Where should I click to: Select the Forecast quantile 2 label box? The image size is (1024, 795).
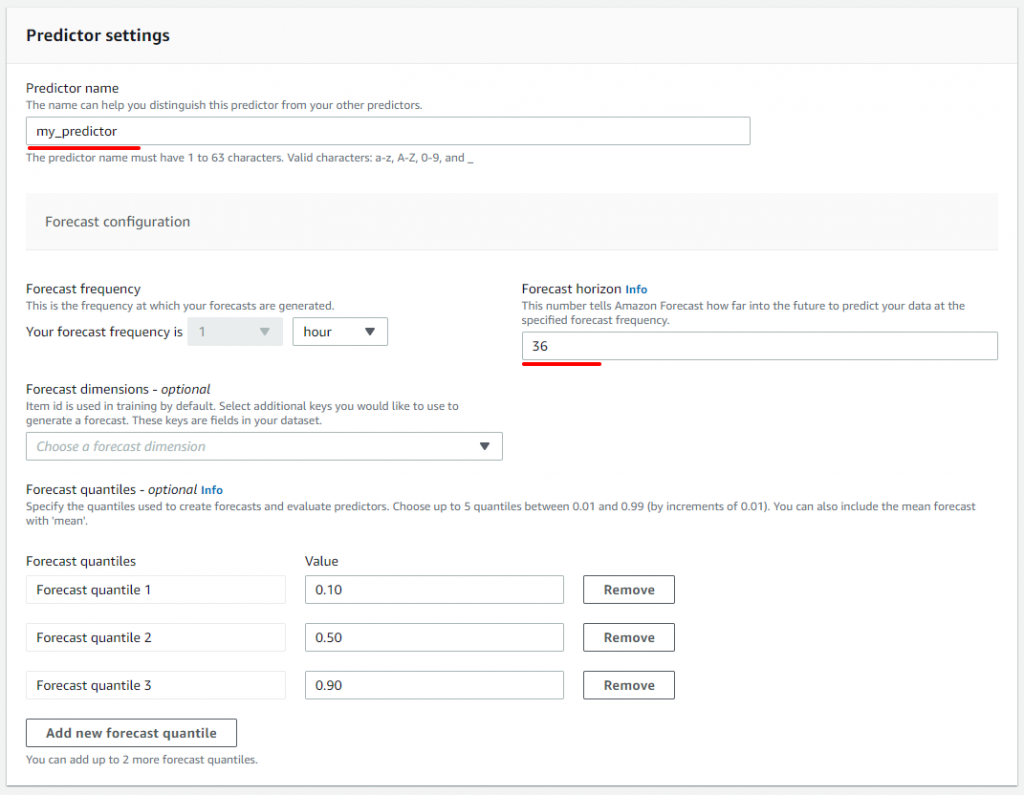[x=155, y=638]
